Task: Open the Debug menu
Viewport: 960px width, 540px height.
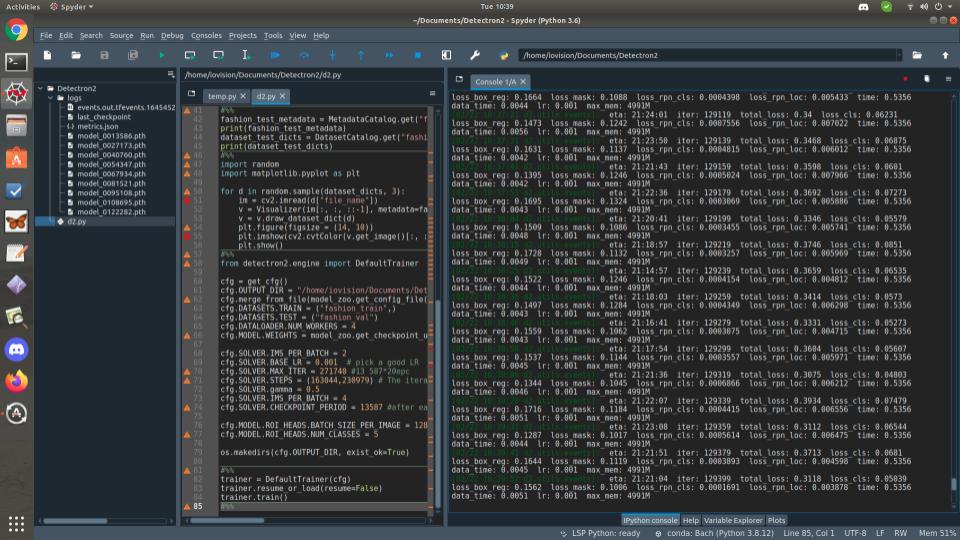Action: click(x=172, y=36)
